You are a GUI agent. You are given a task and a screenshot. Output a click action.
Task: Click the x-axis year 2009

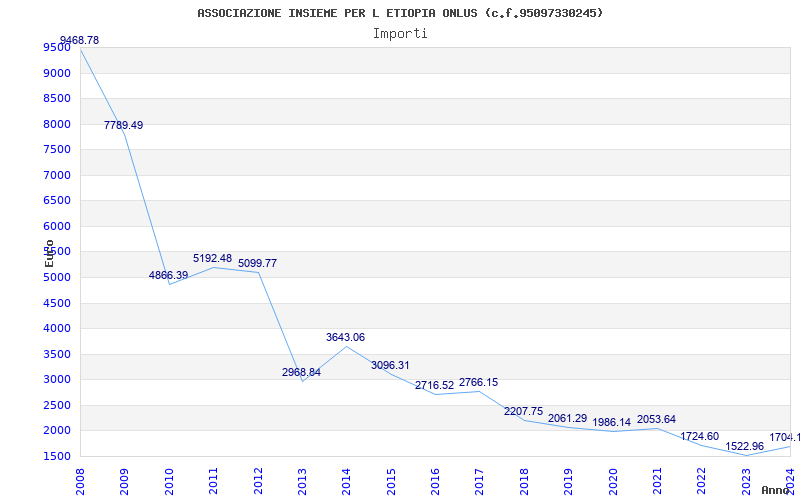[124, 482]
